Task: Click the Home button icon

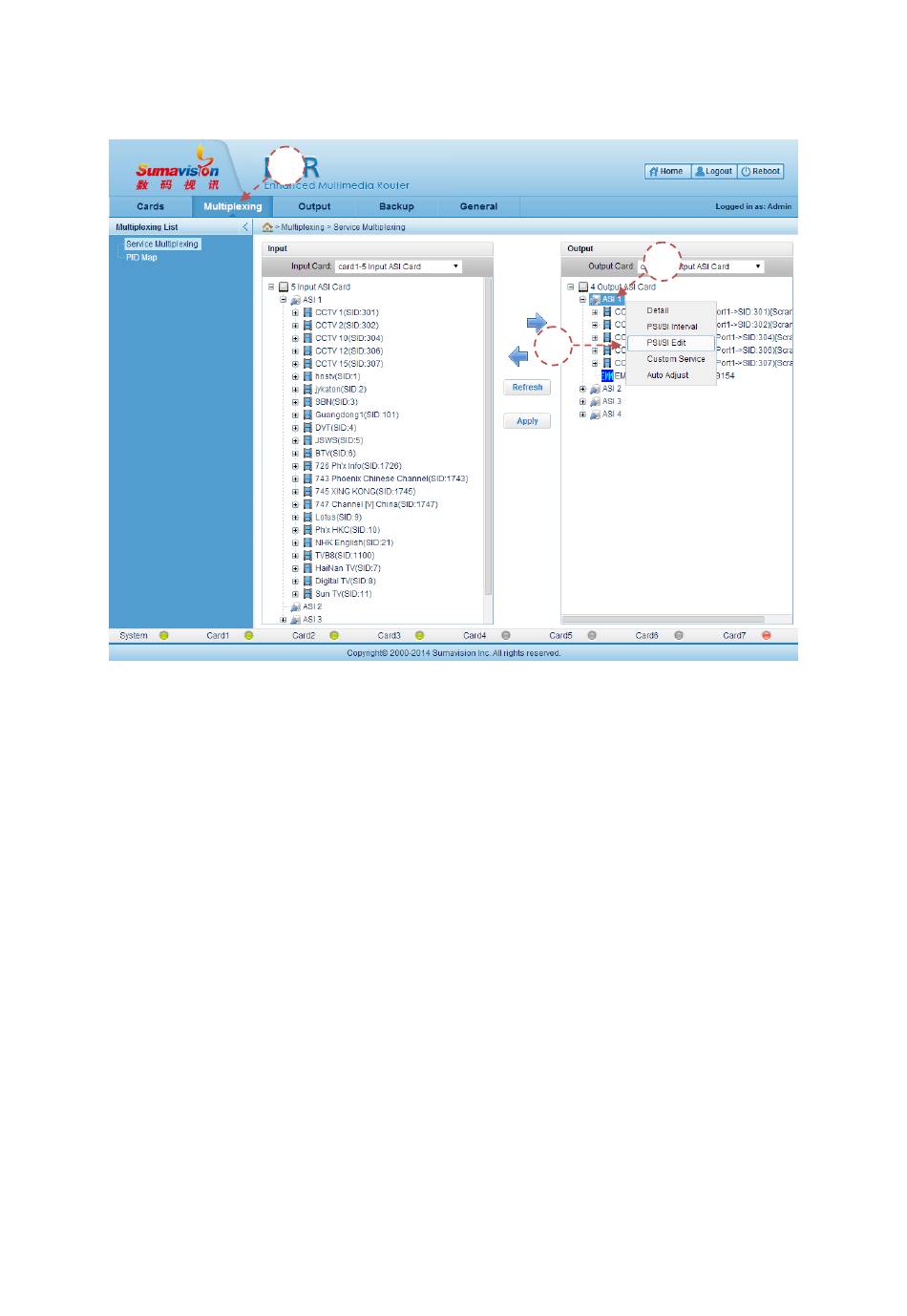Action: (654, 172)
